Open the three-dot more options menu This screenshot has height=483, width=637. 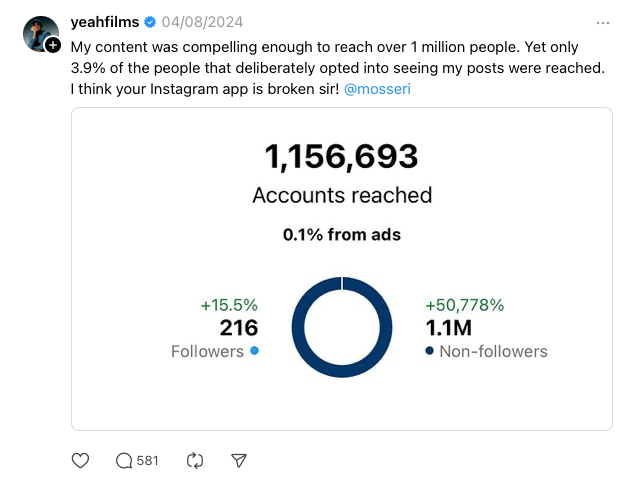point(602,22)
